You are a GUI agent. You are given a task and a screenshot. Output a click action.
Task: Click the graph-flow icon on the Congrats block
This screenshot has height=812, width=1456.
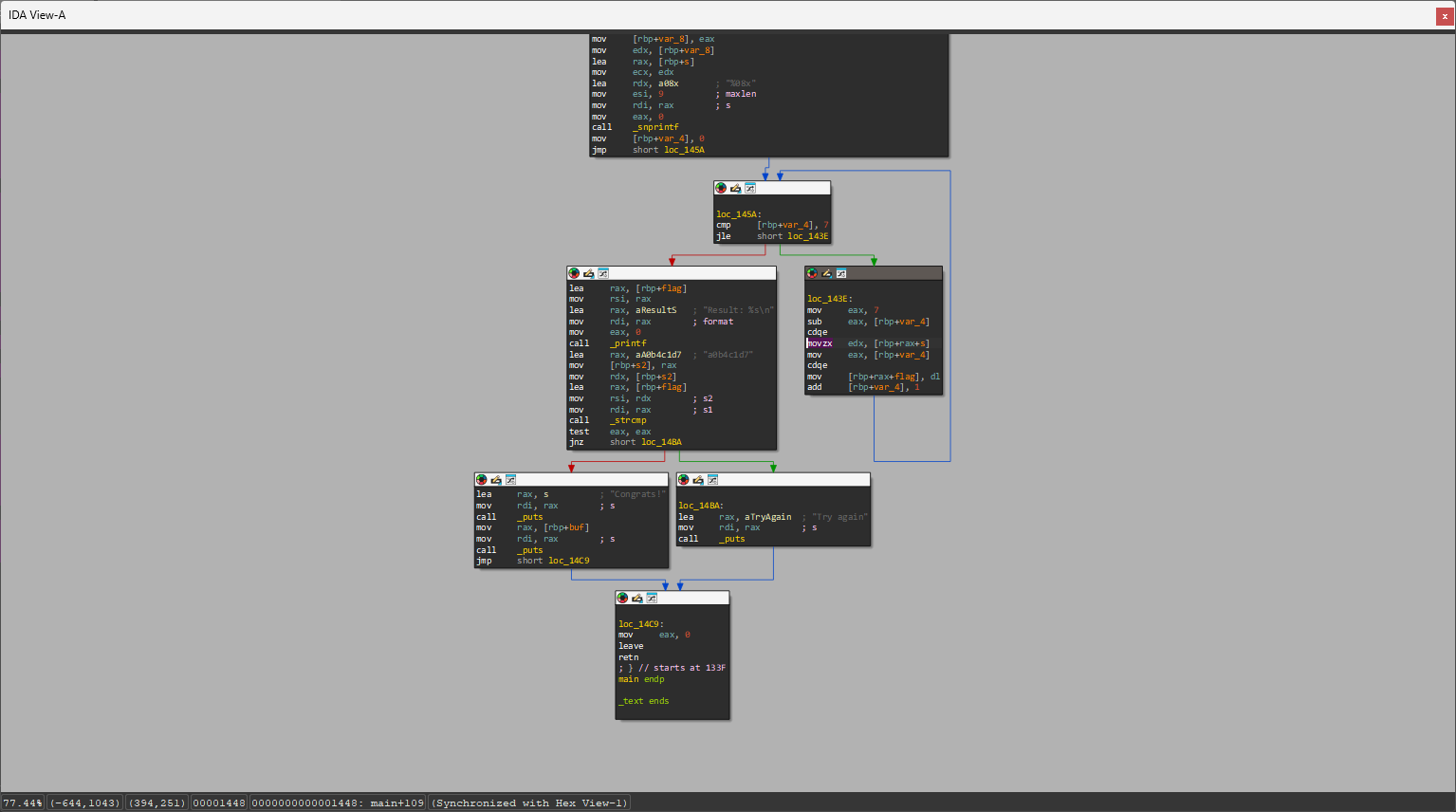click(510, 480)
